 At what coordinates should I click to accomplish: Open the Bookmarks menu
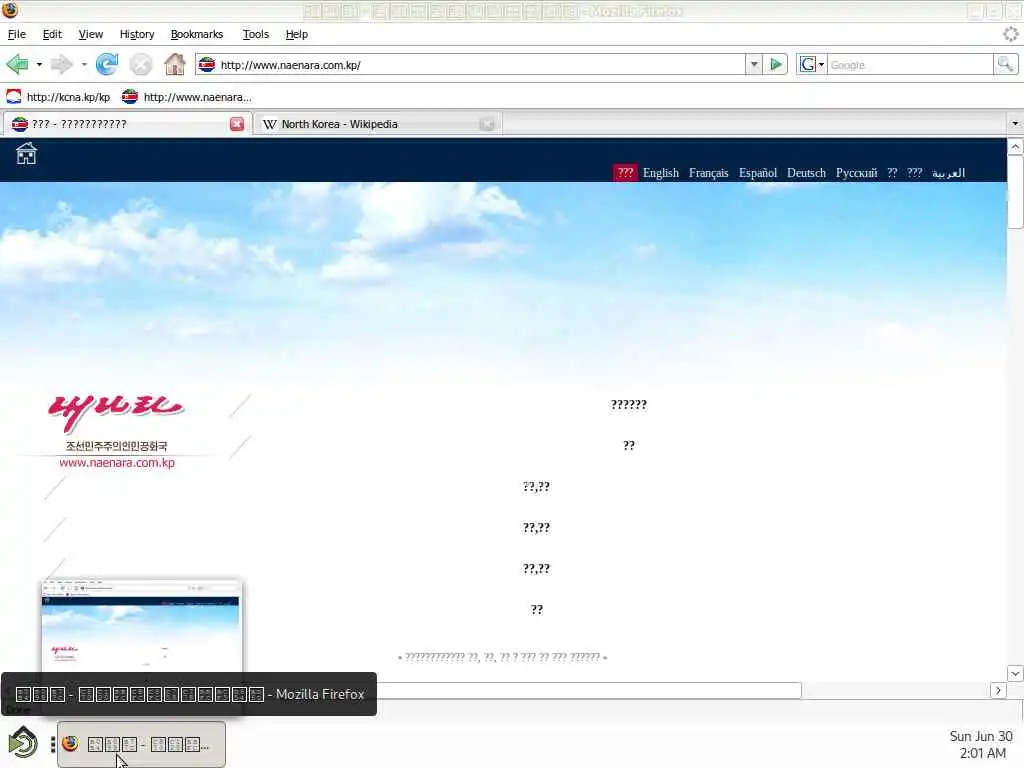197,34
